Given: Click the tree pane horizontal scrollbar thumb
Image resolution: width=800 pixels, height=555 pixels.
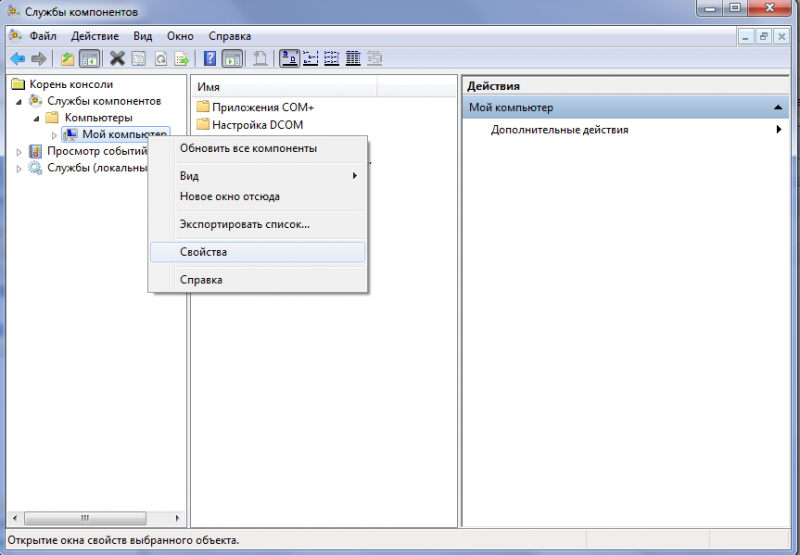Looking at the screenshot, I should tap(85, 518).
